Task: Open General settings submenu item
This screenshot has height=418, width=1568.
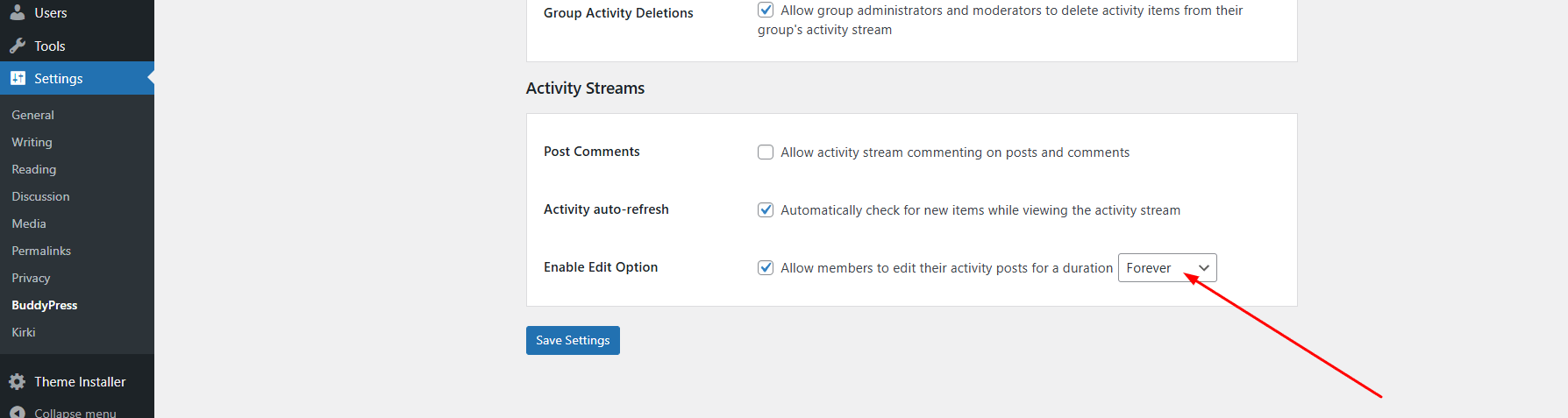Action: coord(32,115)
